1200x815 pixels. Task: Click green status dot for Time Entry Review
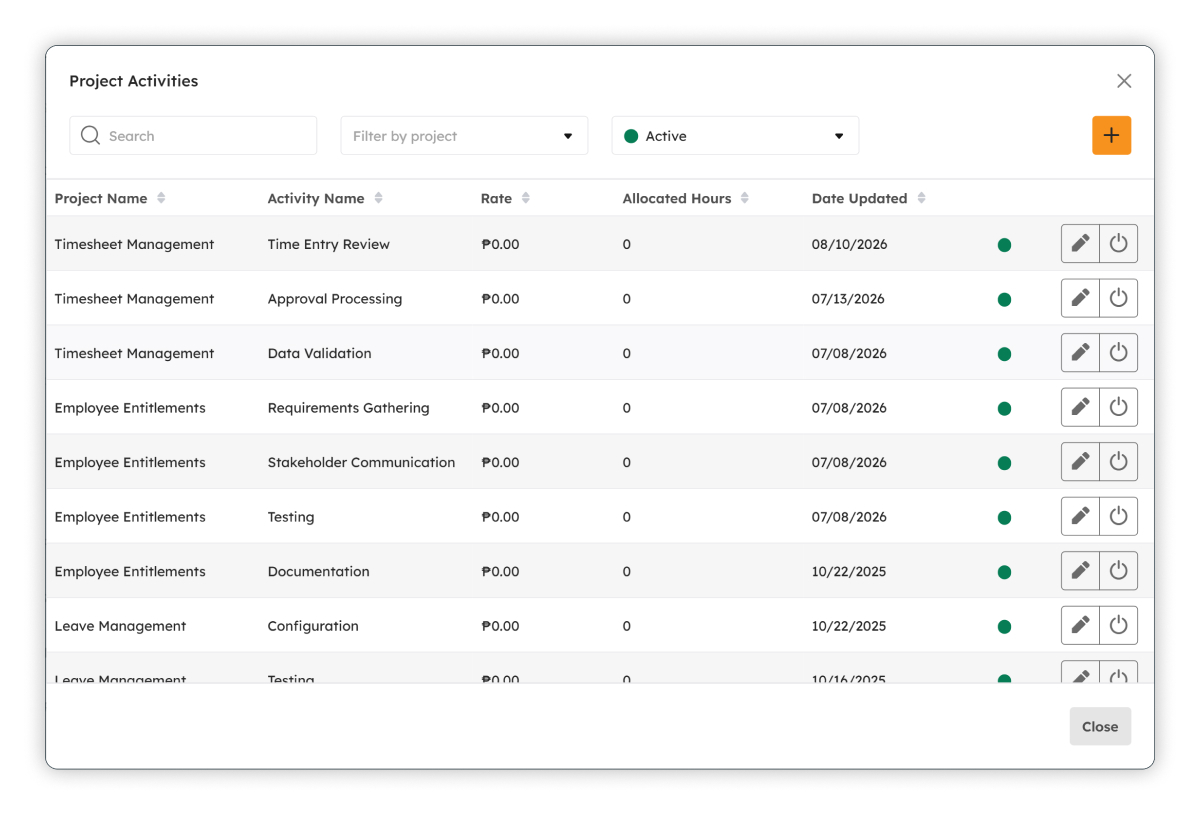(x=1004, y=245)
